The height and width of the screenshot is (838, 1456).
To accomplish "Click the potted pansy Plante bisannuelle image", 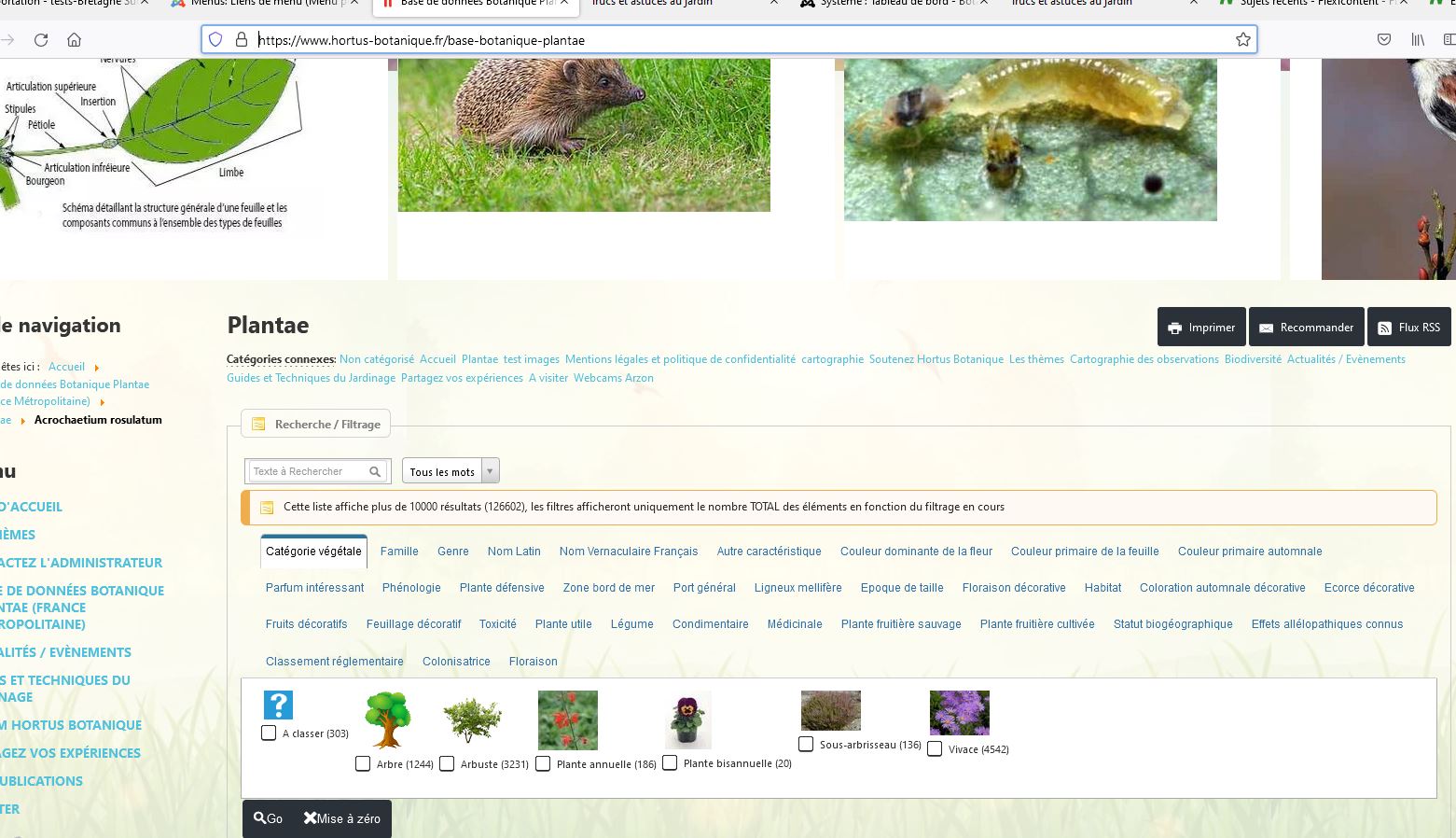I will point(688,719).
